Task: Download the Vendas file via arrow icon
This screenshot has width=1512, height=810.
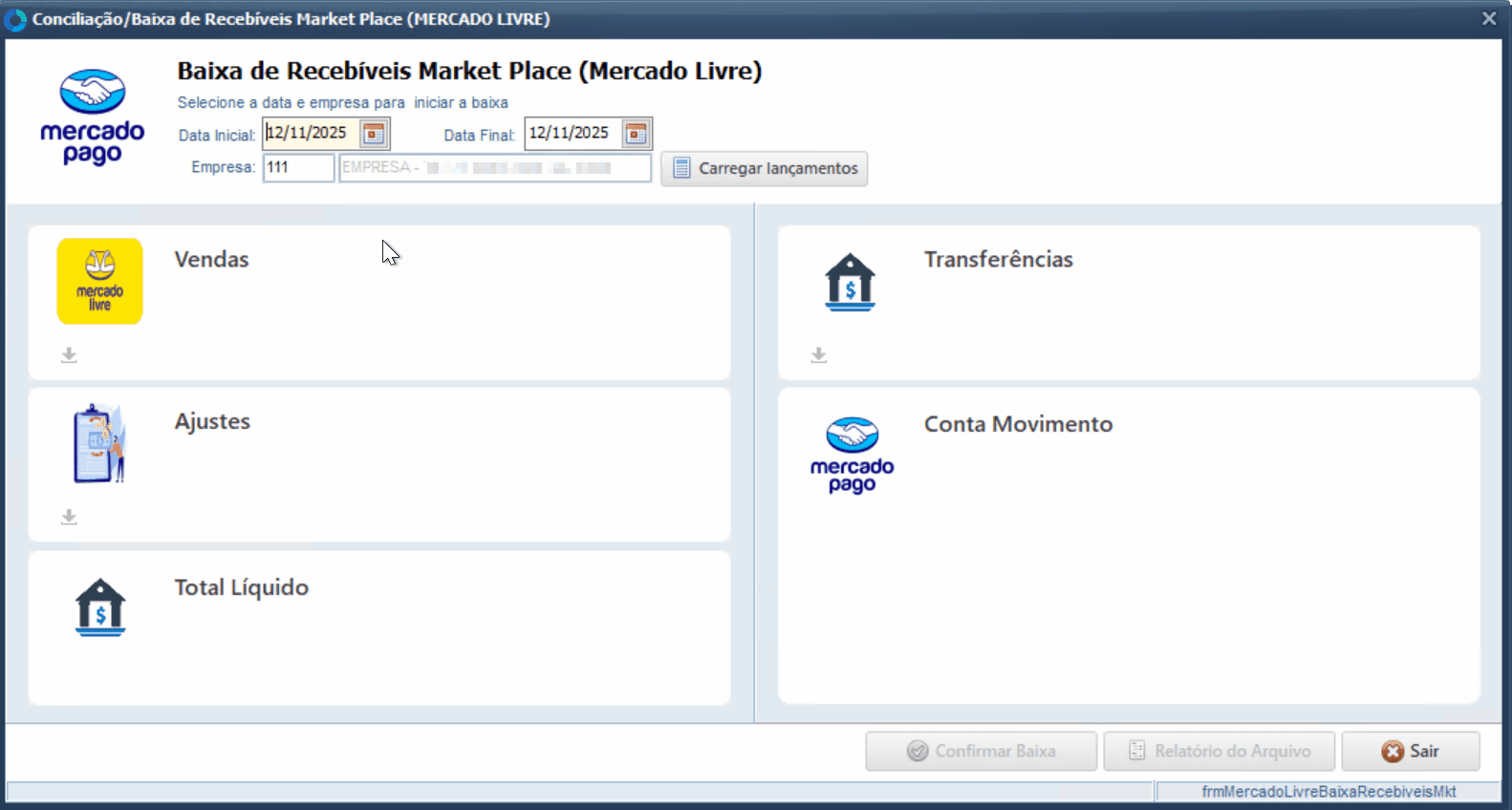Action: 69,355
